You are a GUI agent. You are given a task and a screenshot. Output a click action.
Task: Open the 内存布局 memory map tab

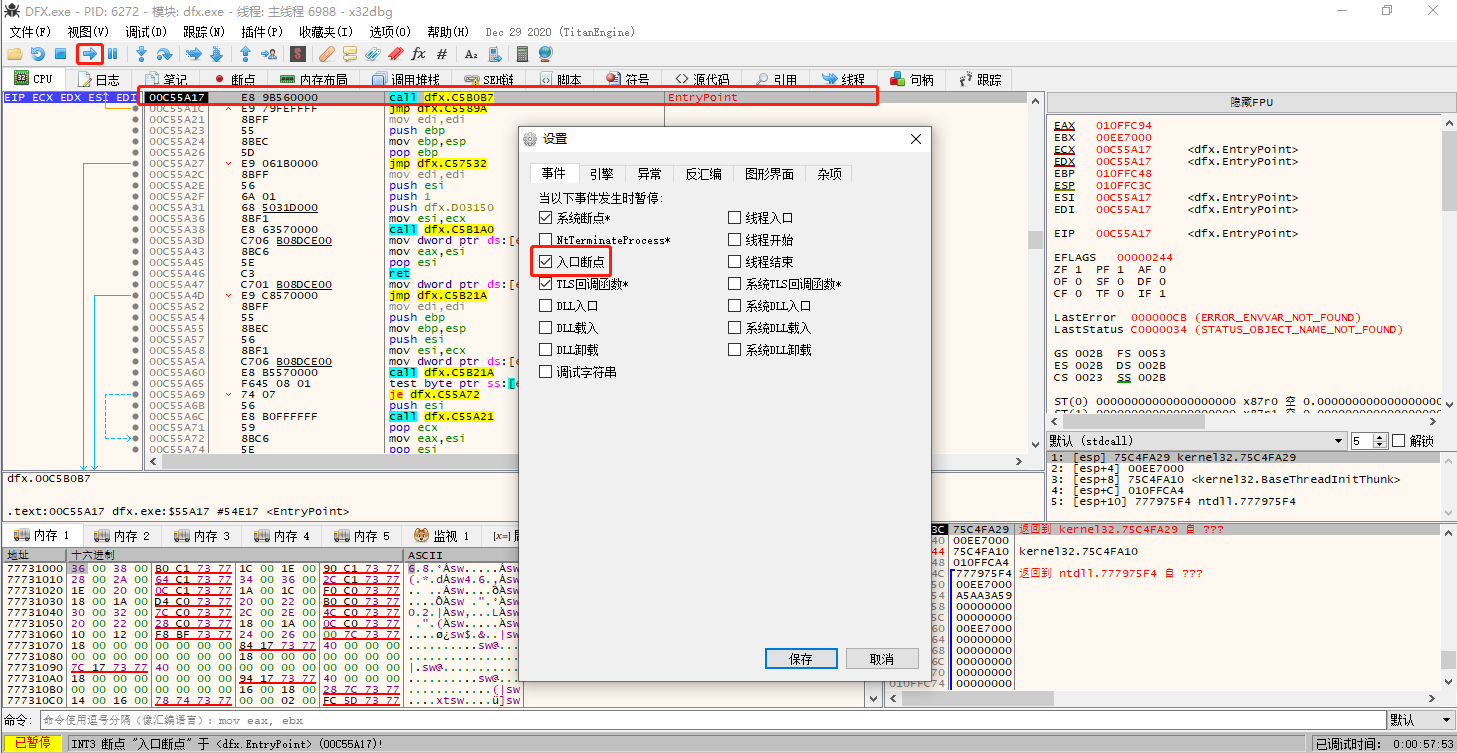(x=313, y=79)
